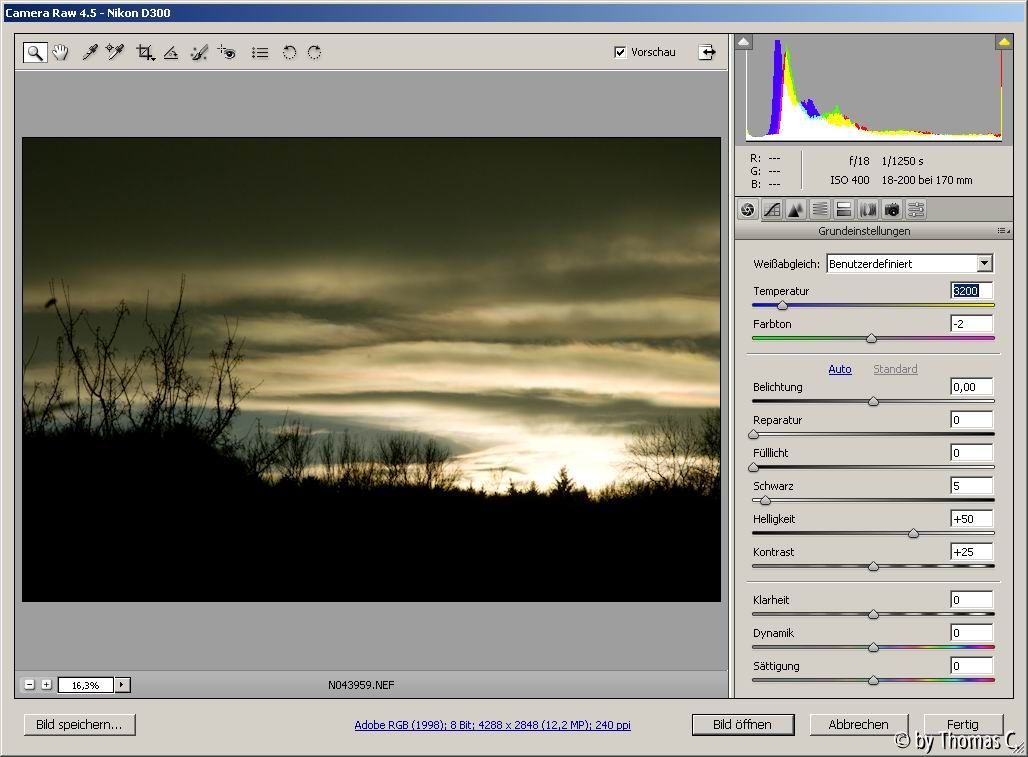The image size is (1028, 757).
Task: Uncheck the Vorschau preview checkbox
Action: pyautogui.click(x=620, y=52)
